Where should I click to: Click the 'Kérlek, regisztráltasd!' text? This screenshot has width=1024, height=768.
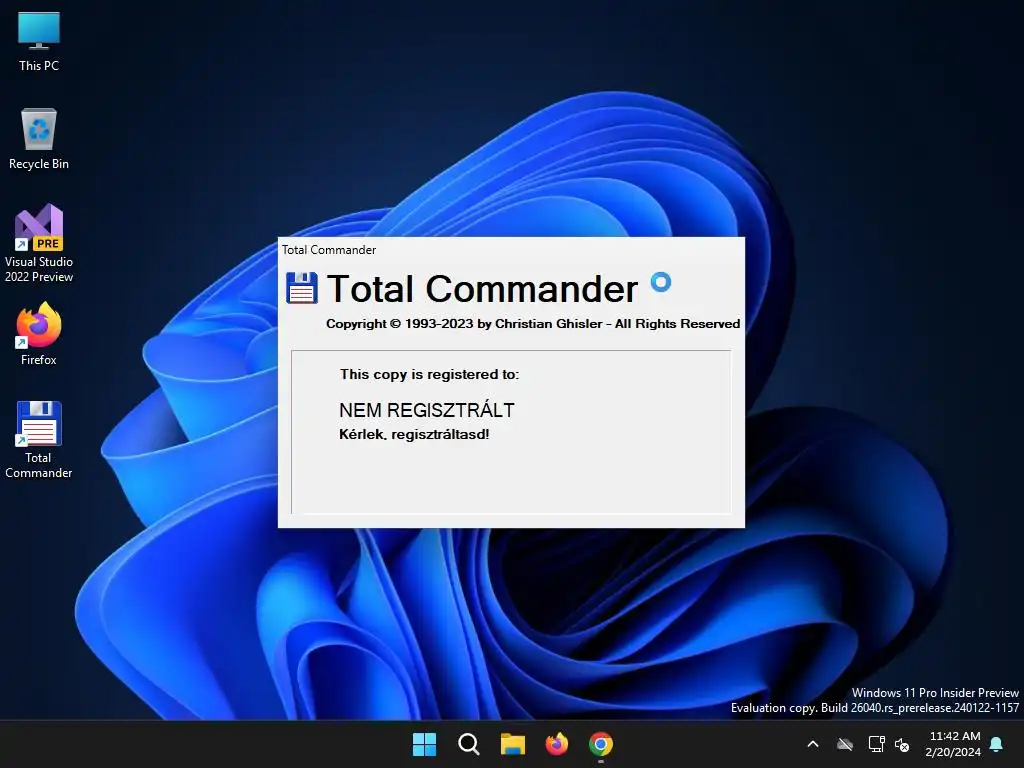tap(414, 434)
